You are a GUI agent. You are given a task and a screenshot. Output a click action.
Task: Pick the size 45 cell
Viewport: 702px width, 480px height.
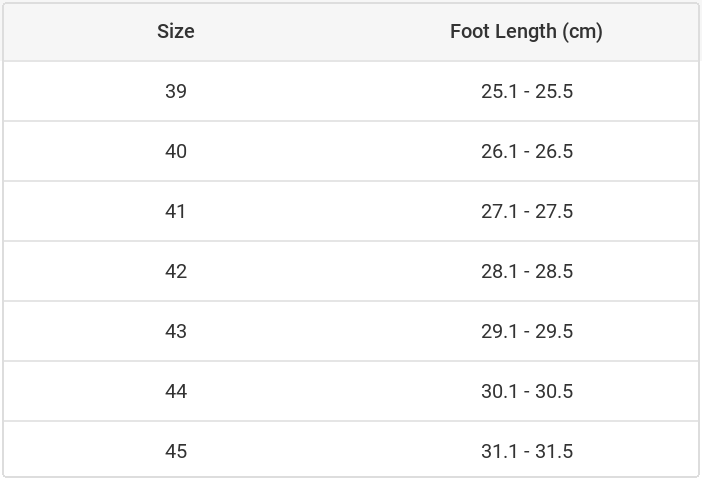[176, 451]
